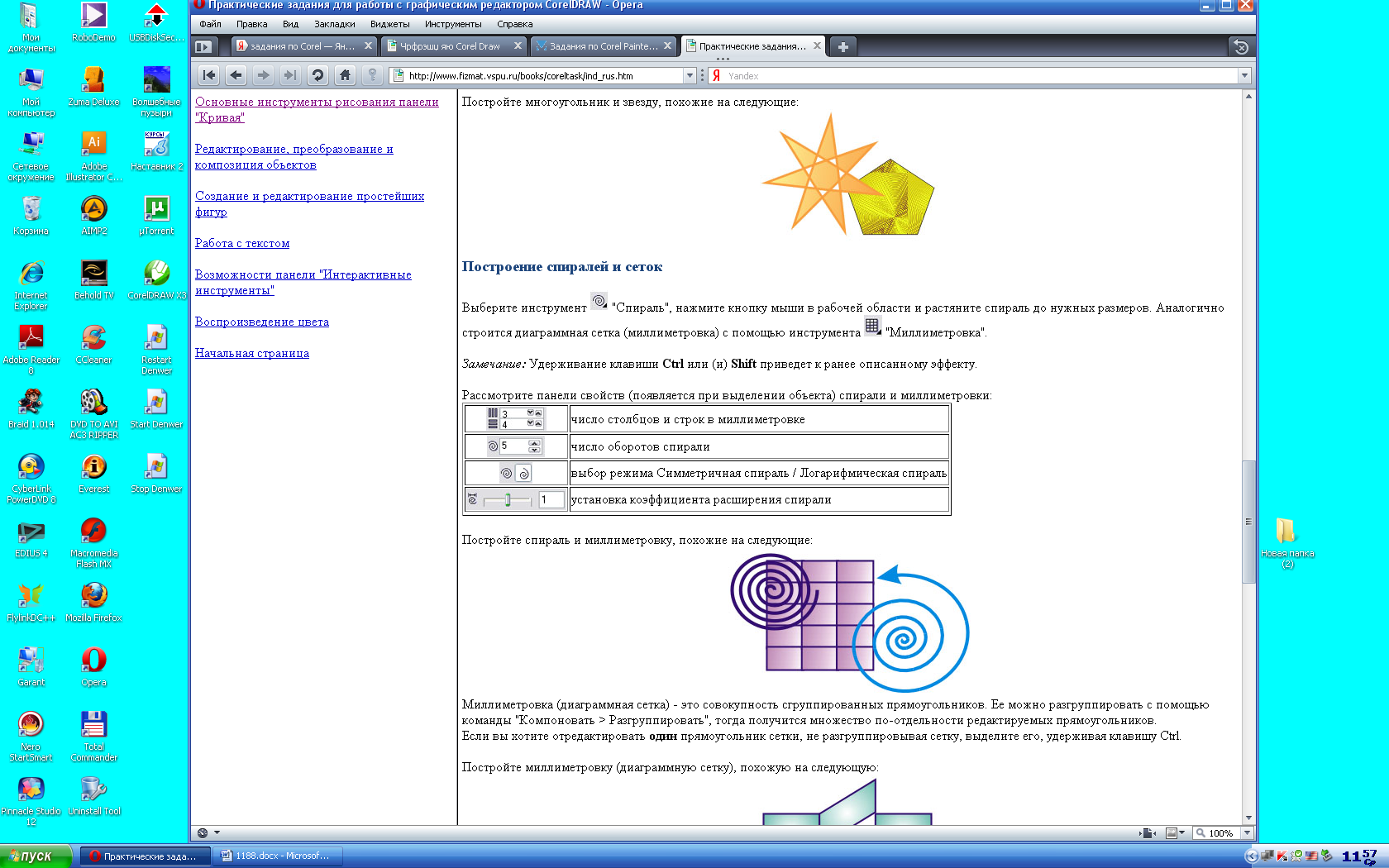This screenshot has height=868, width=1389.
Task: Open Total Commander desktop icon
Action: [93, 736]
